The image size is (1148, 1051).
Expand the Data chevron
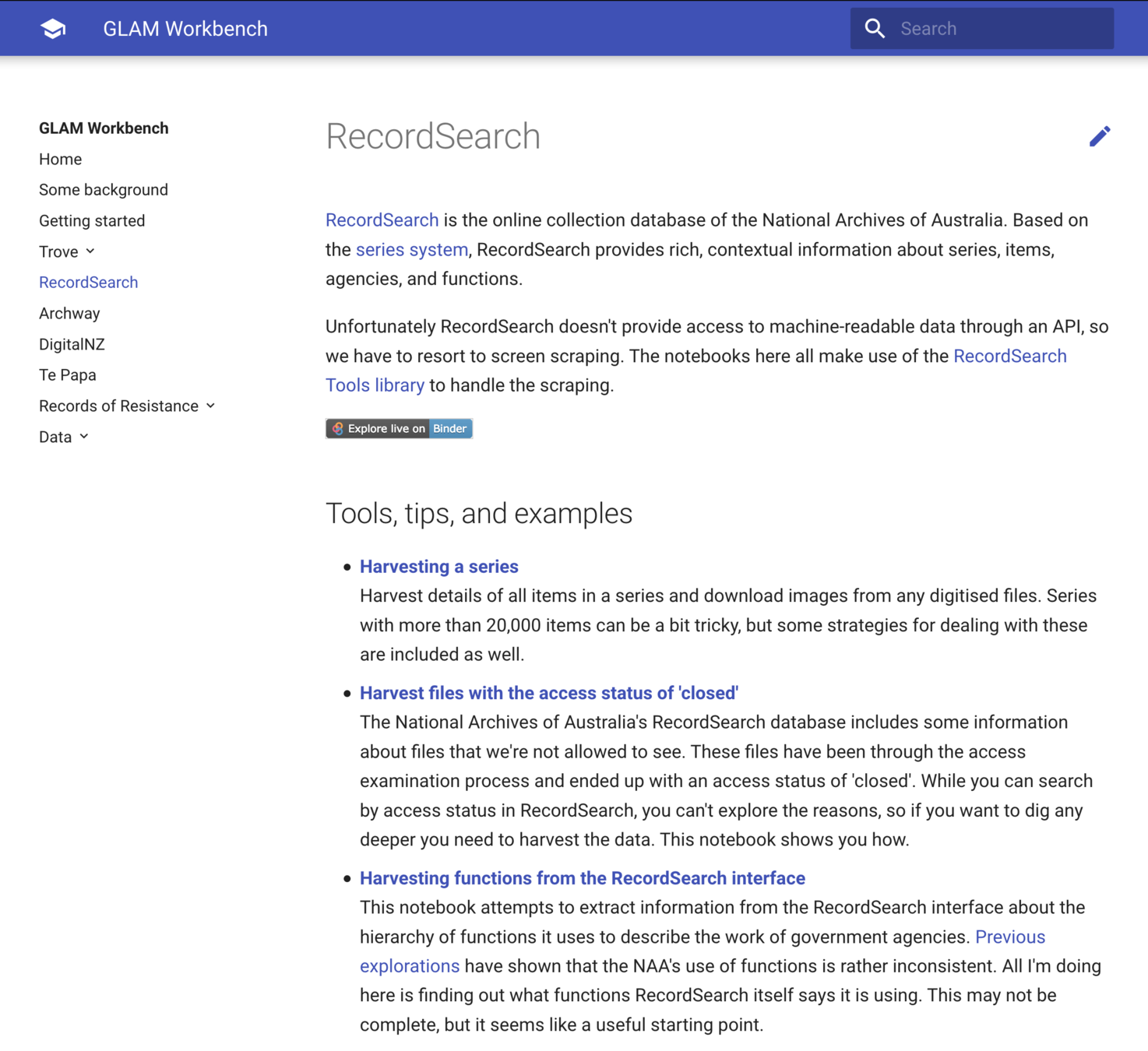coord(84,437)
